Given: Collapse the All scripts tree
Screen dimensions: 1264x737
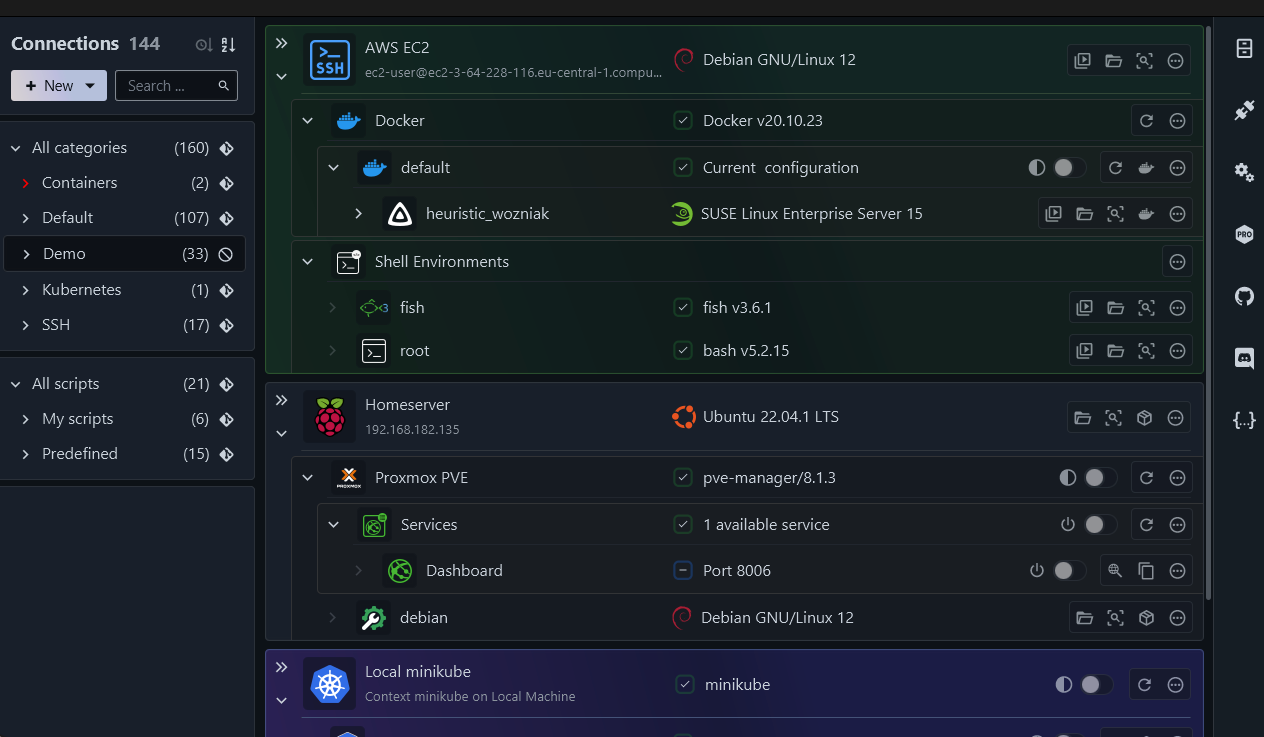Looking at the screenshot, I should point(16,384).
